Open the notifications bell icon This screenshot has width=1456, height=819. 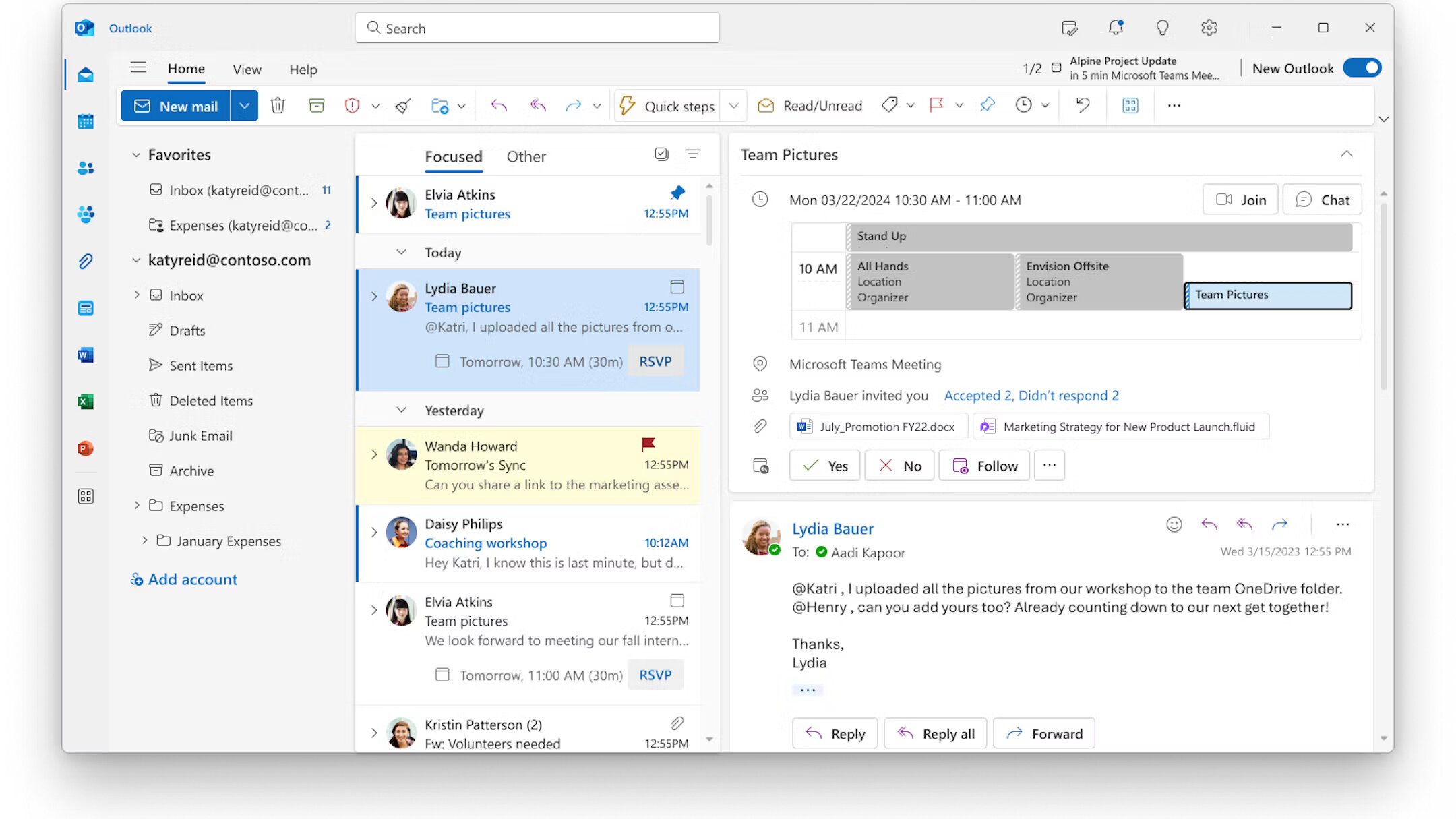[x=1116, y=28]
